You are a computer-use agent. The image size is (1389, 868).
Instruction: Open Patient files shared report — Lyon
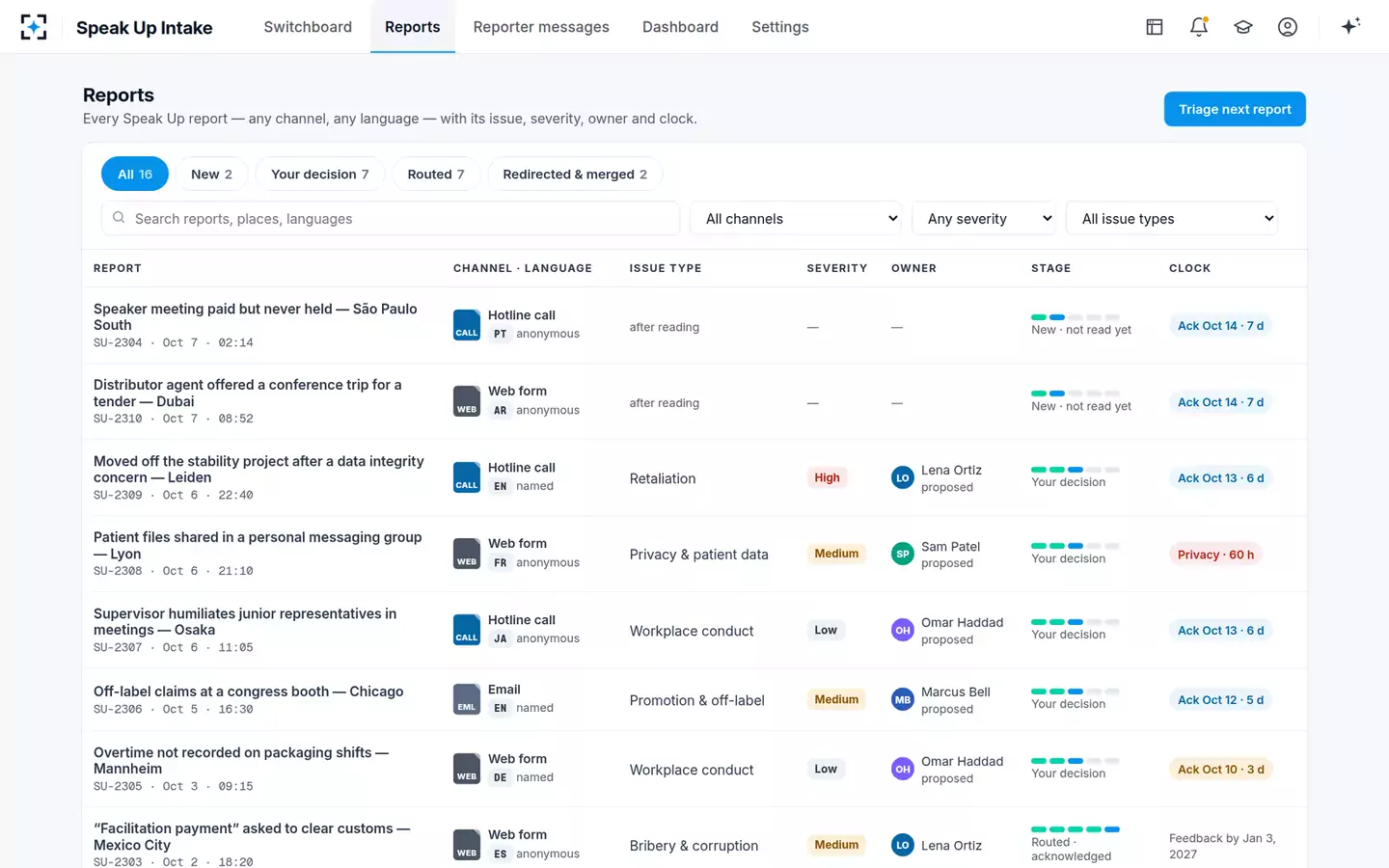pos(258,545)
